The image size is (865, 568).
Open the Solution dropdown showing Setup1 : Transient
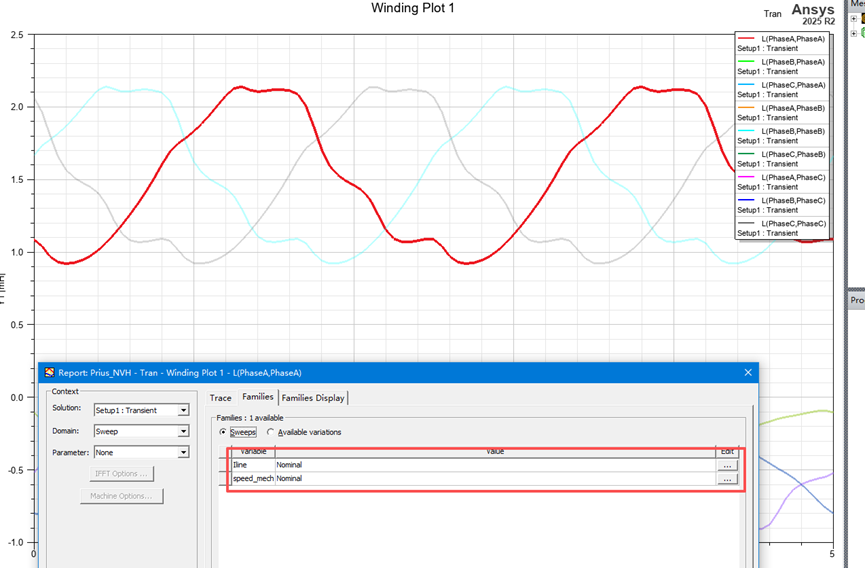click(141, 410)
